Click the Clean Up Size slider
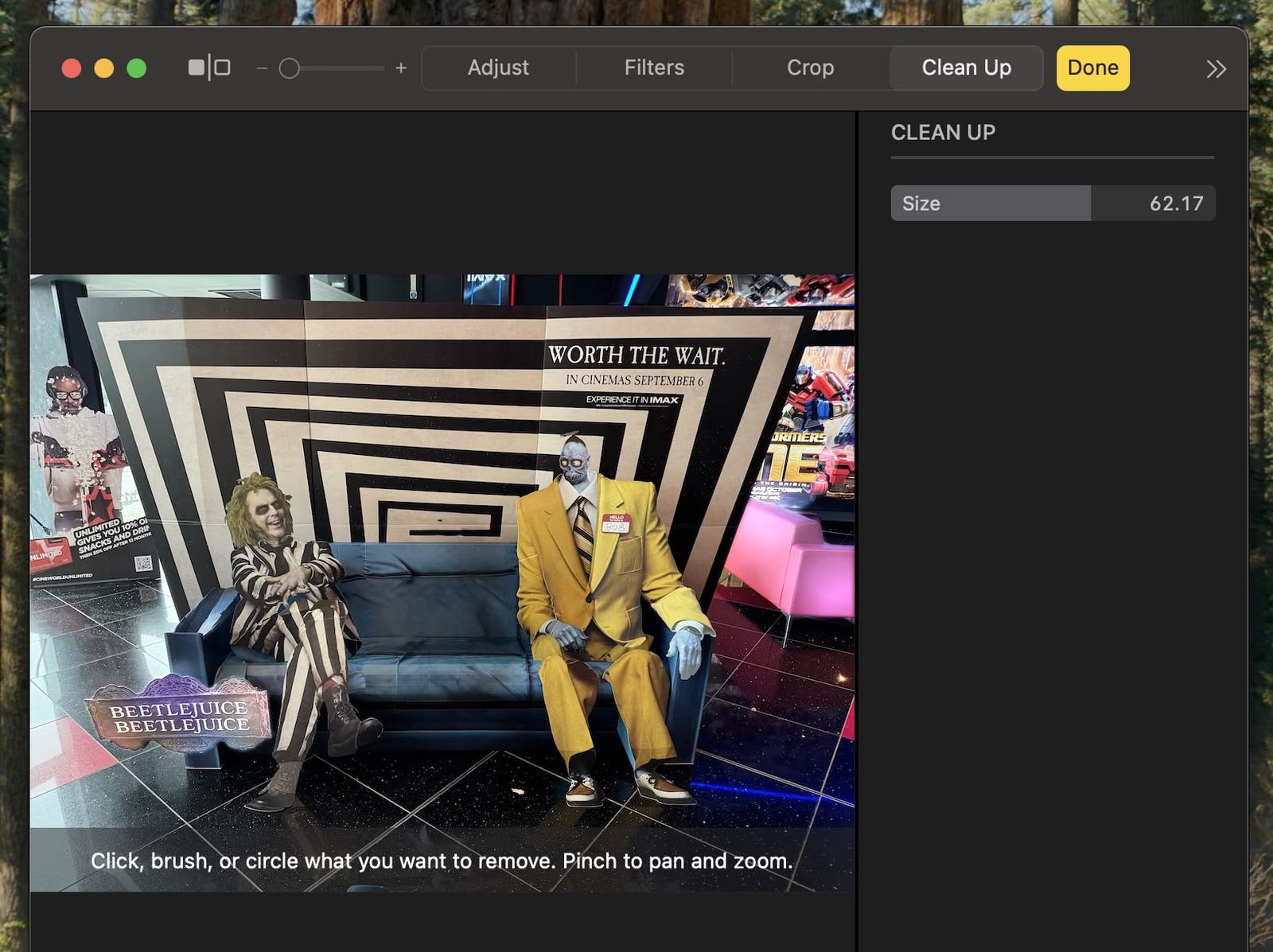 [1053, 203]
